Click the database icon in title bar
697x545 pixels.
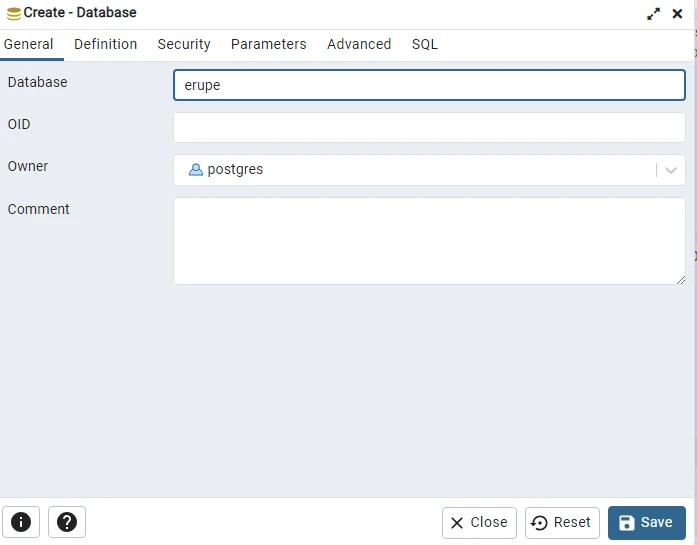coord(14,14)
